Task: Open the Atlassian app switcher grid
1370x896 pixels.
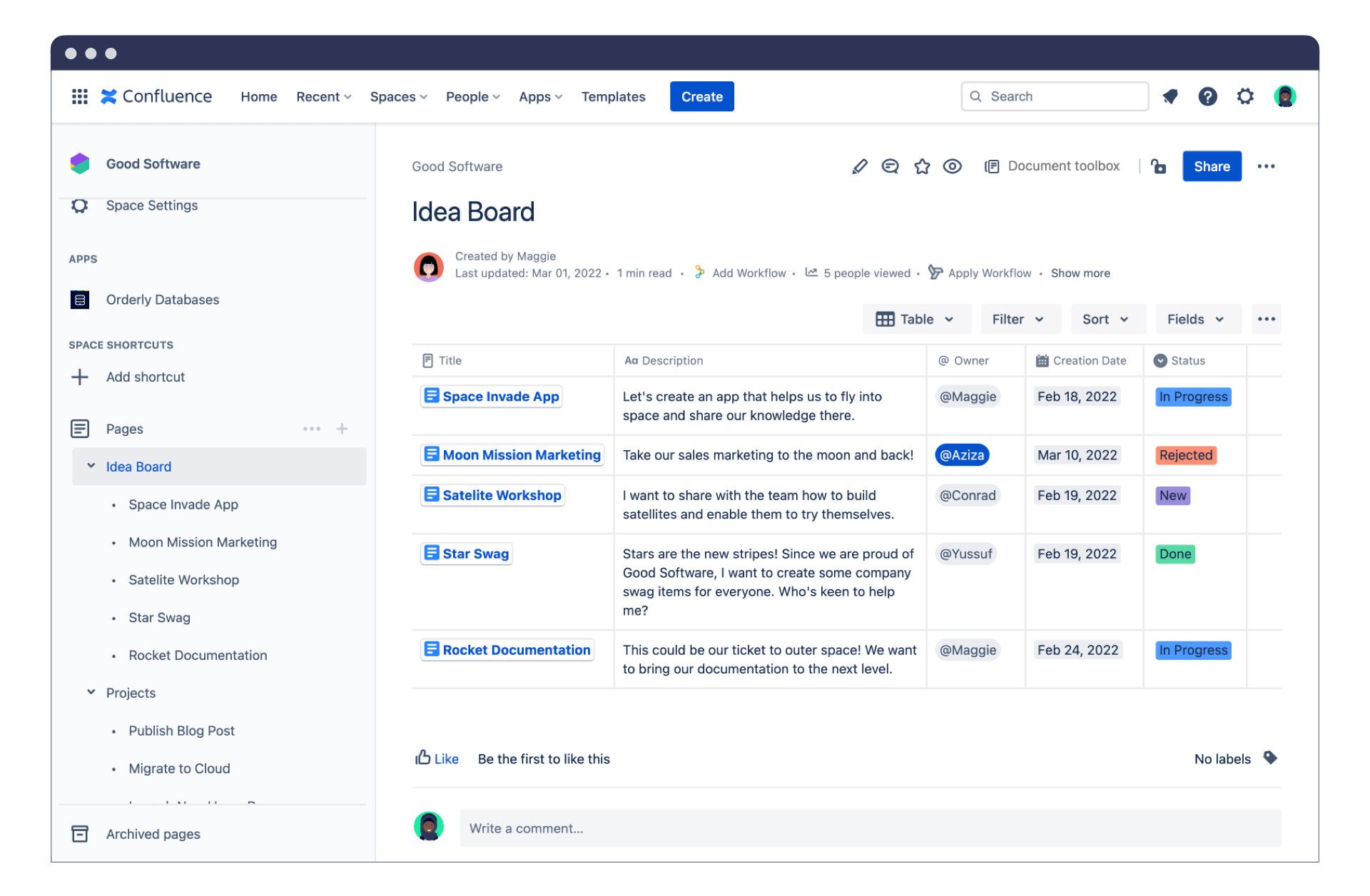Action: pos(79,96)
